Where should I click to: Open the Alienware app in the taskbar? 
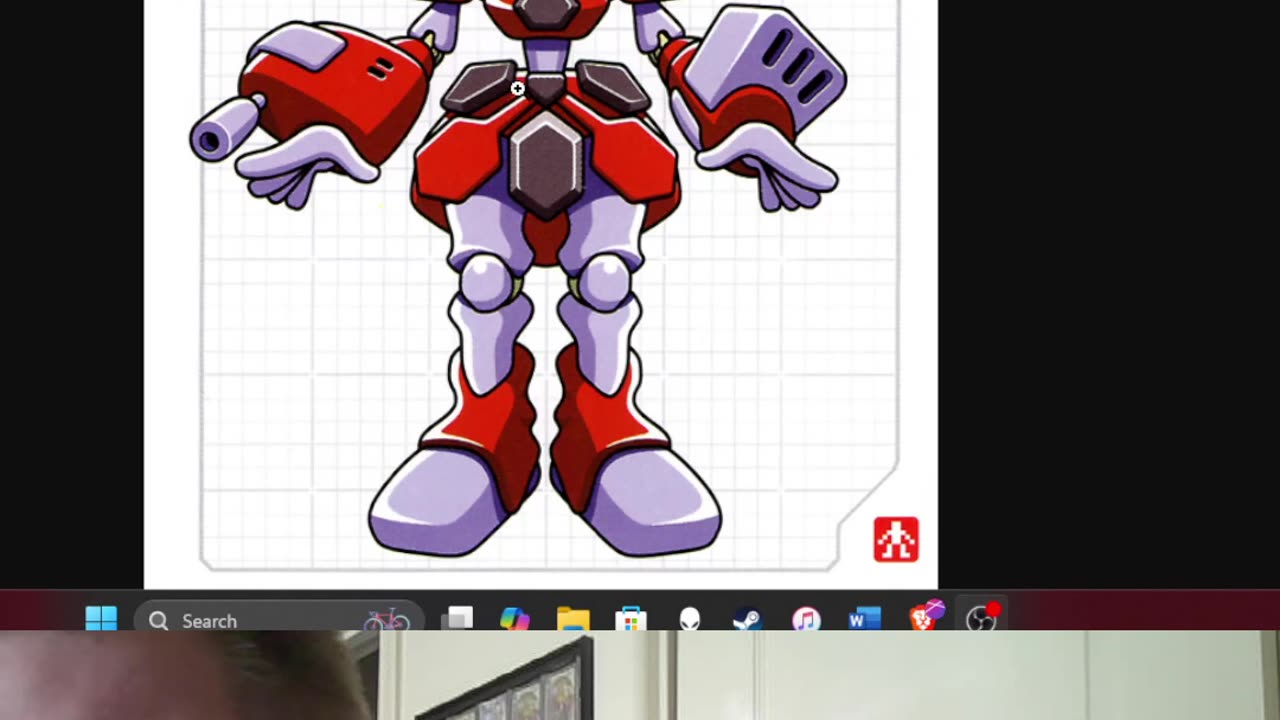(690, 619)
